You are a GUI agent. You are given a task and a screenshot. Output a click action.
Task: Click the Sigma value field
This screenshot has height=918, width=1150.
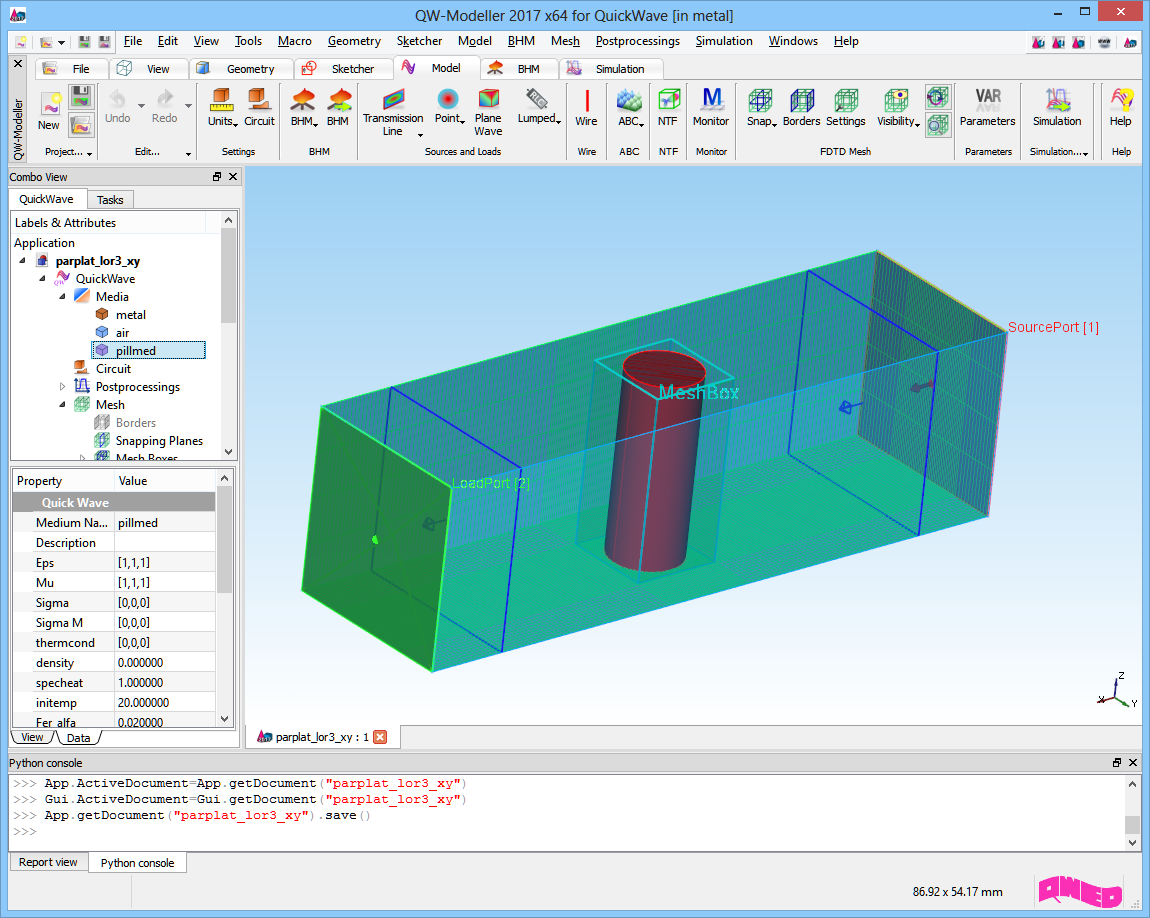coord(164,603)
